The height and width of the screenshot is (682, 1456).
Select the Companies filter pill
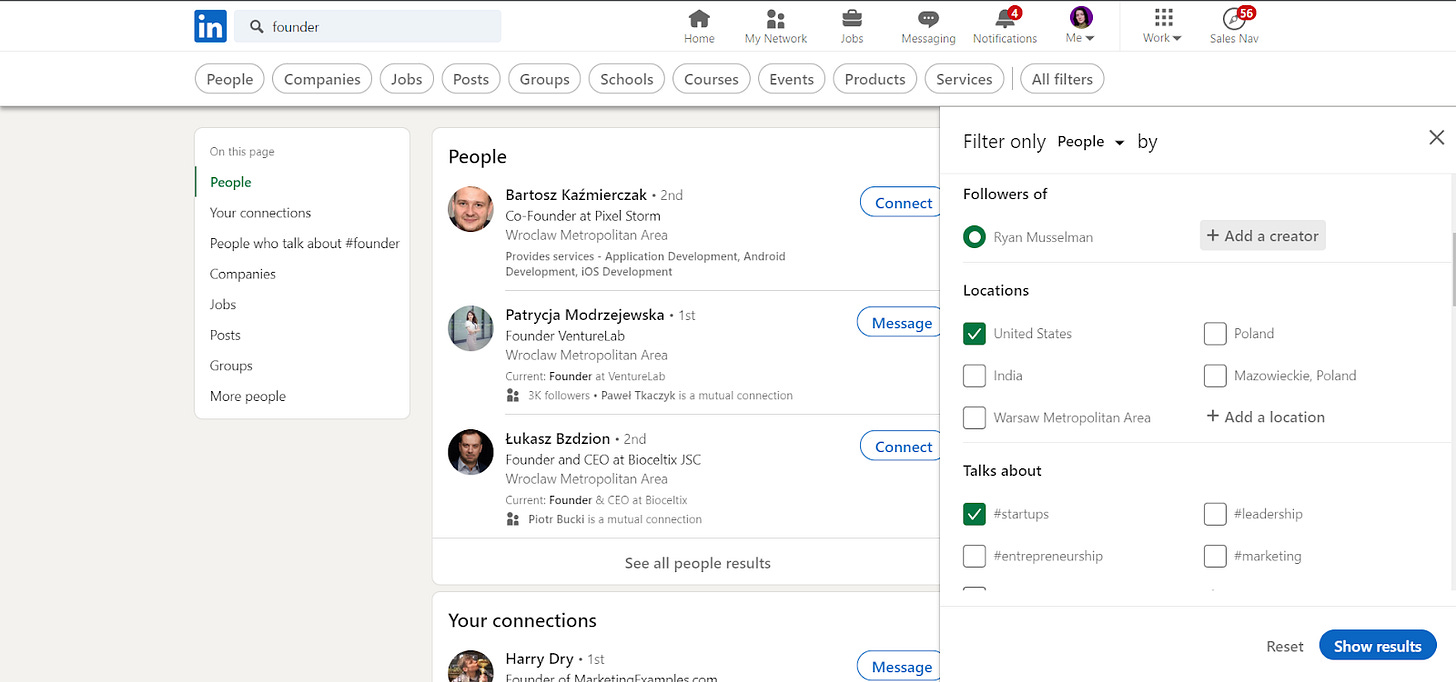coord(322,79)
